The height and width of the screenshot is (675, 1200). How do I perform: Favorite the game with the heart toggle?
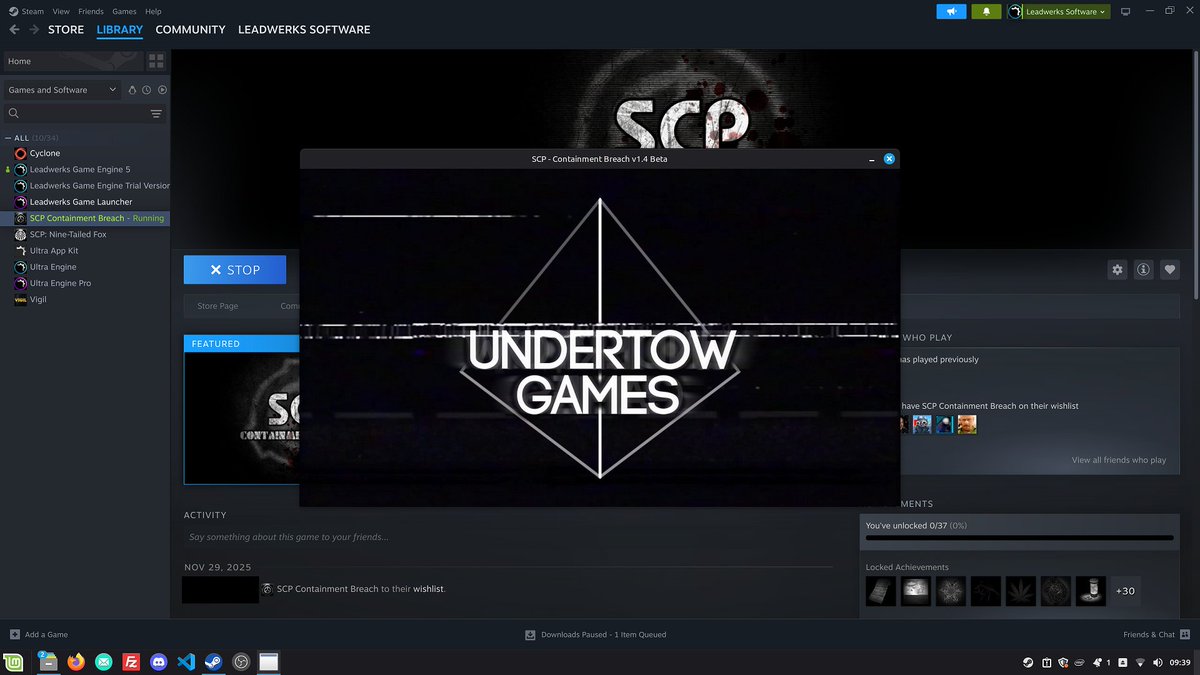(x=1169, y=269)
